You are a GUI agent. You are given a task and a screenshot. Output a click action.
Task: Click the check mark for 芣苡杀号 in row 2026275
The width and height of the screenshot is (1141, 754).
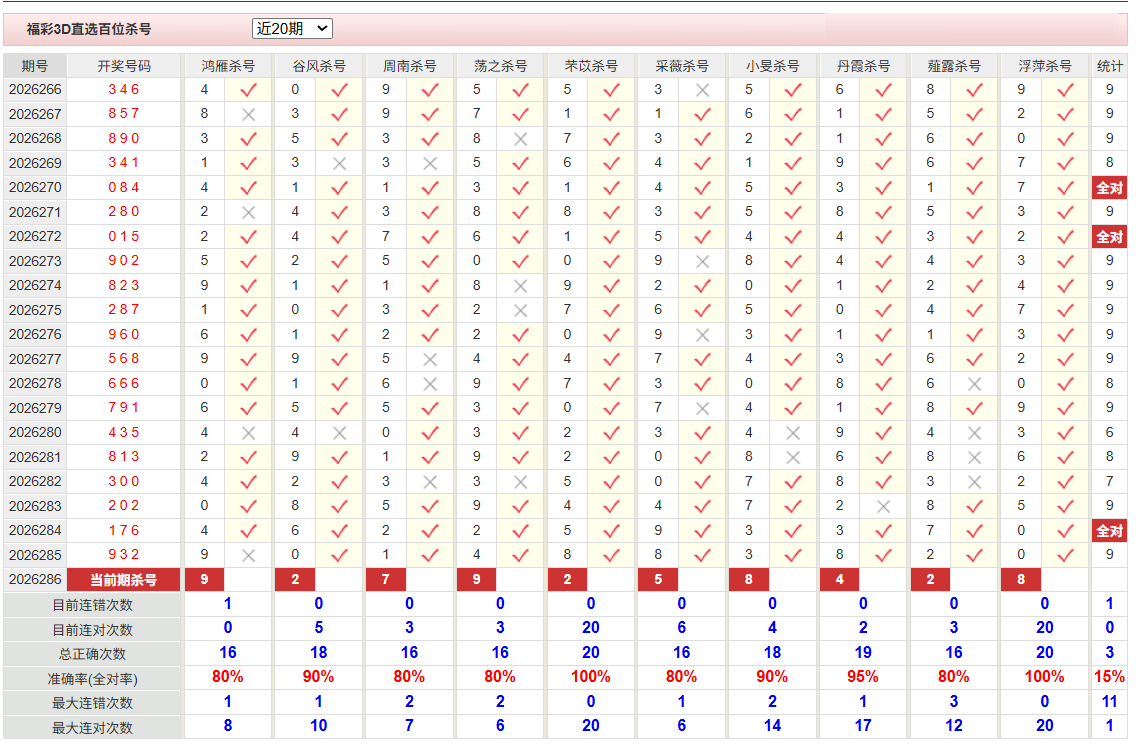pos(611,310)
